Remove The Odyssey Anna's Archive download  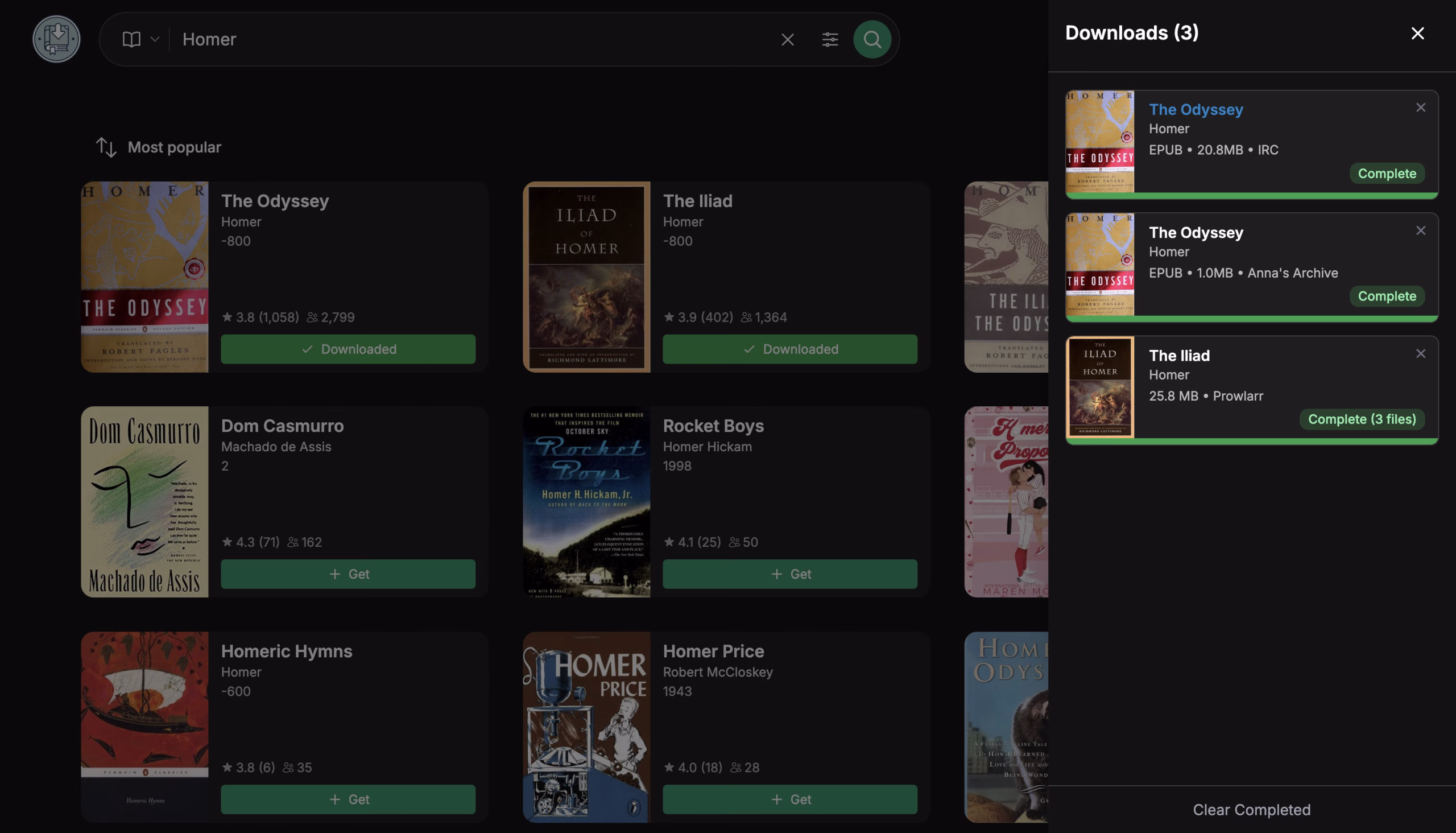[1421, 230]
